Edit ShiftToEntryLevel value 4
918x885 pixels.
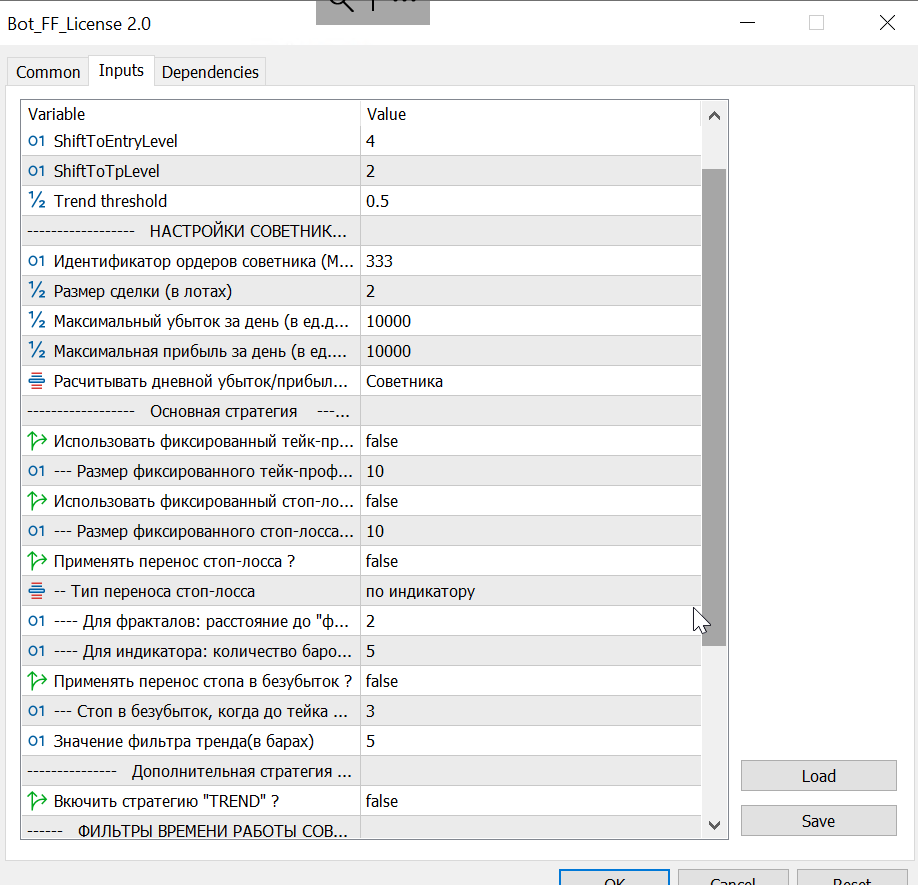(530, 141)
